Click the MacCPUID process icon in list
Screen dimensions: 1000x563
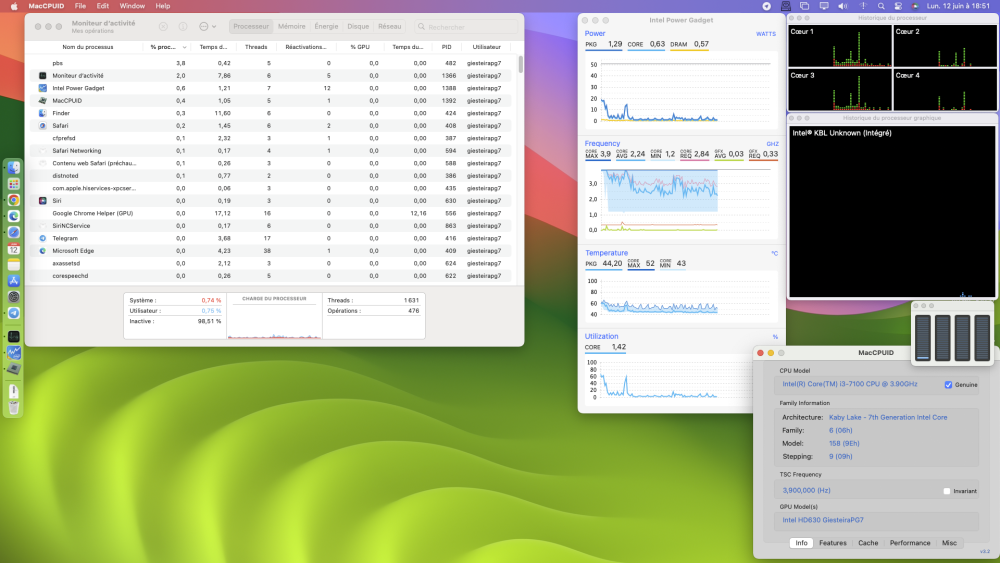[x=43, y=101]
